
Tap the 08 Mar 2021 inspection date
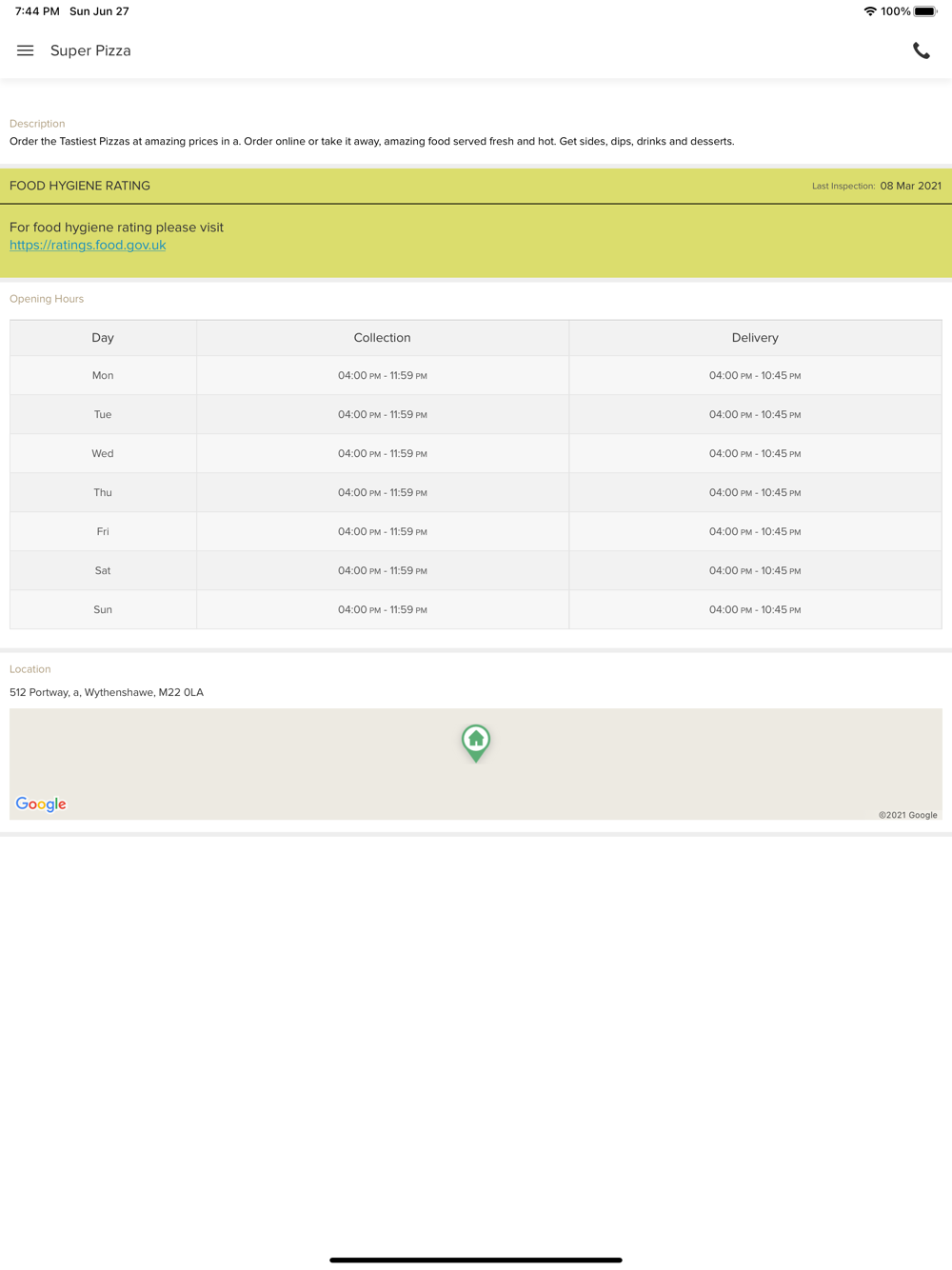coord(910,186)
